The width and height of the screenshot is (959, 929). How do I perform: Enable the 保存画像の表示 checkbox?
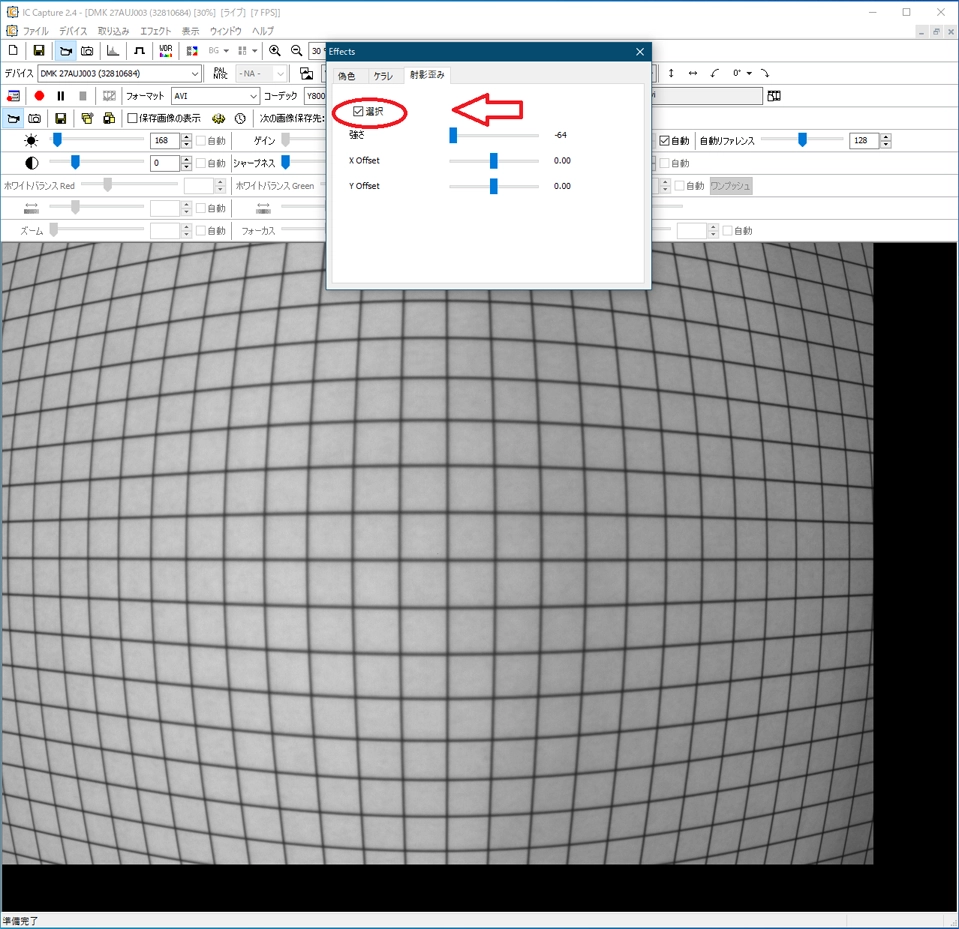(132, 118)
